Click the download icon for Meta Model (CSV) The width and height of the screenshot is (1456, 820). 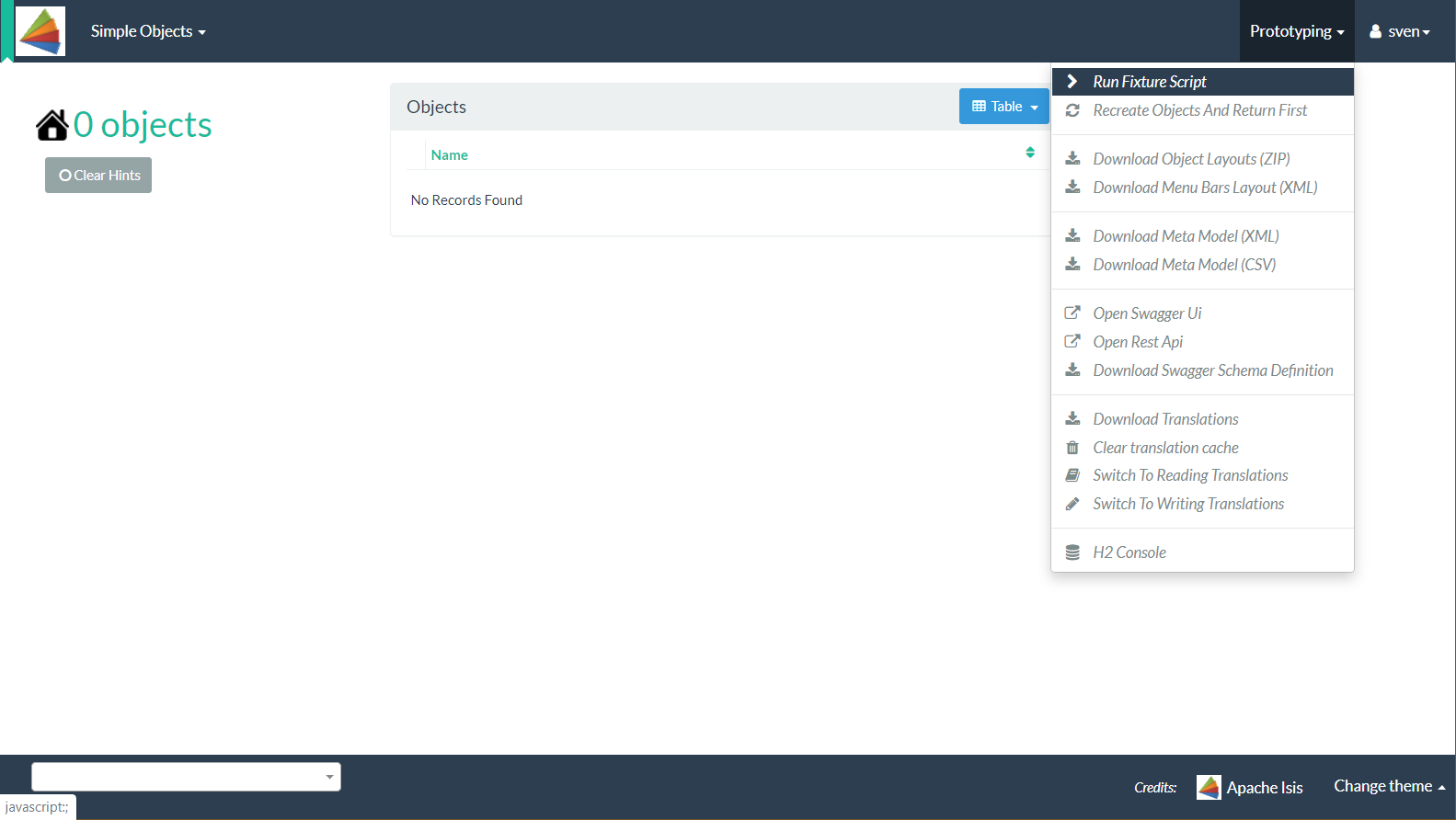pyautogui.click(x=1072, y=265)
